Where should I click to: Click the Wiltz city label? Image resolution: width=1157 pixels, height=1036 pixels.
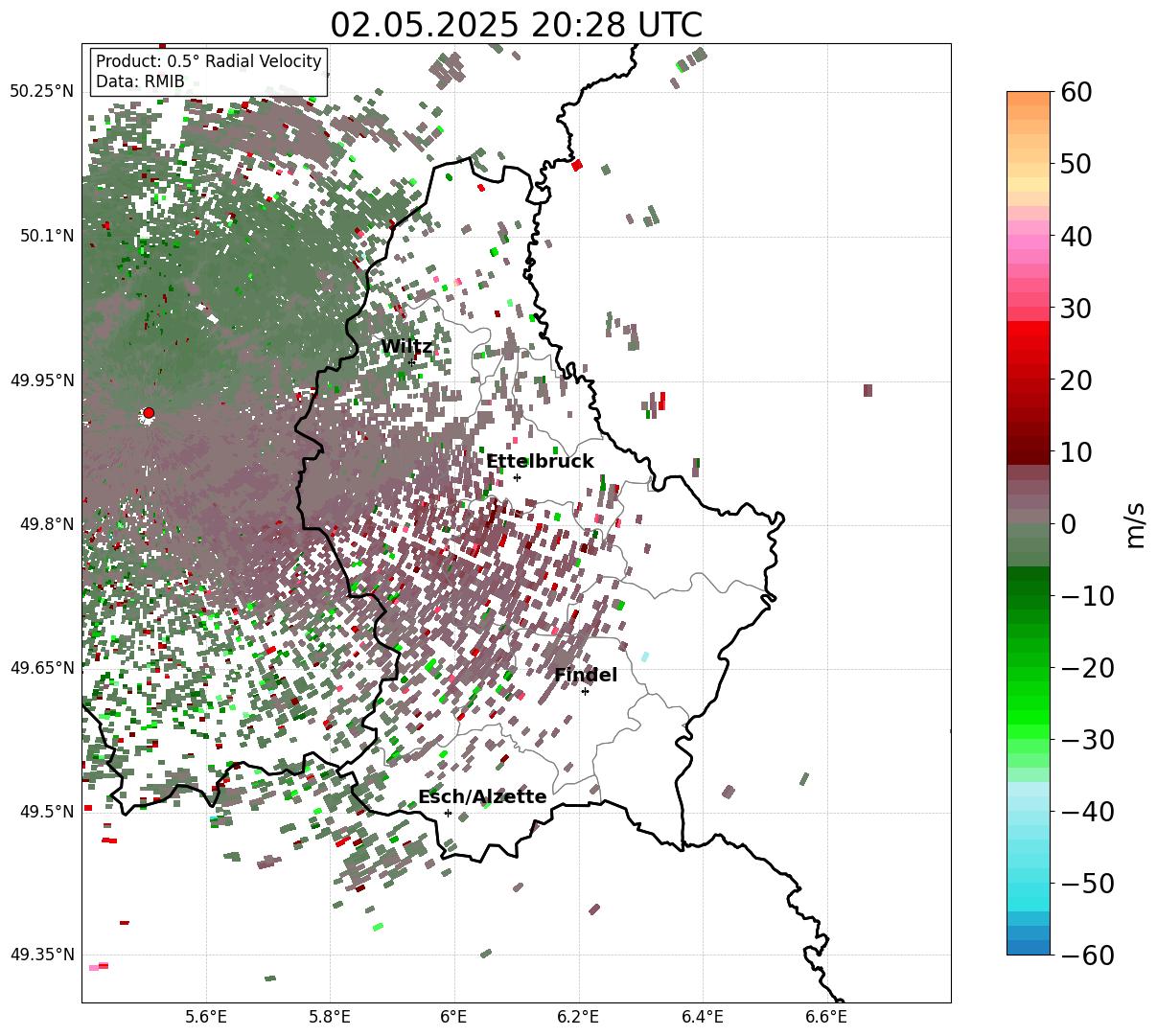[x=406, y=347]
